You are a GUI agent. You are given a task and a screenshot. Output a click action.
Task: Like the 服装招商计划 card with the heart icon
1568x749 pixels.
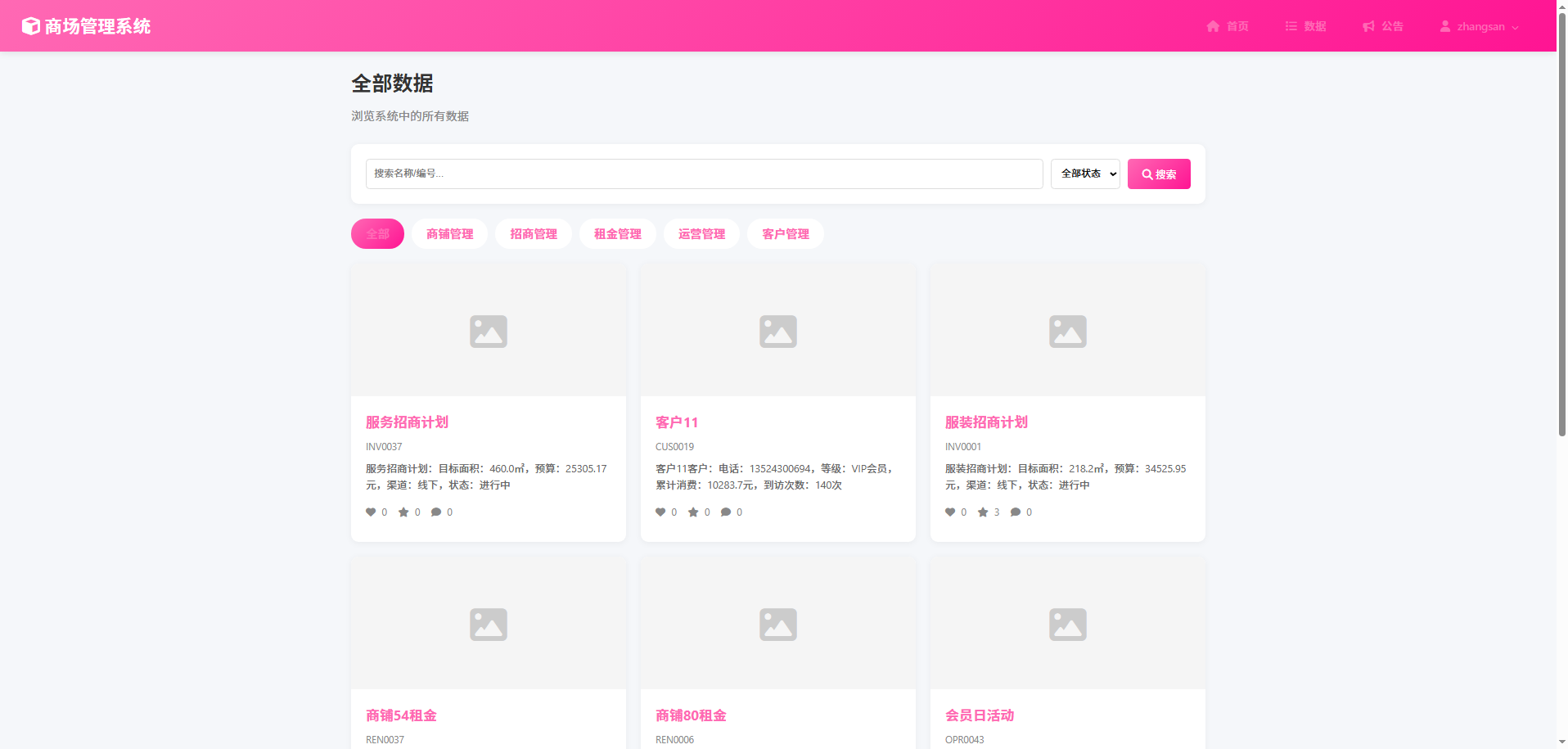click(950, 512)
